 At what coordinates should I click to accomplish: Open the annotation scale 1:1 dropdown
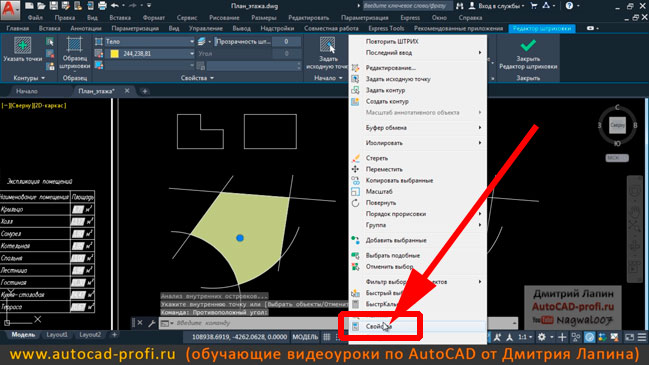(525, 337)
